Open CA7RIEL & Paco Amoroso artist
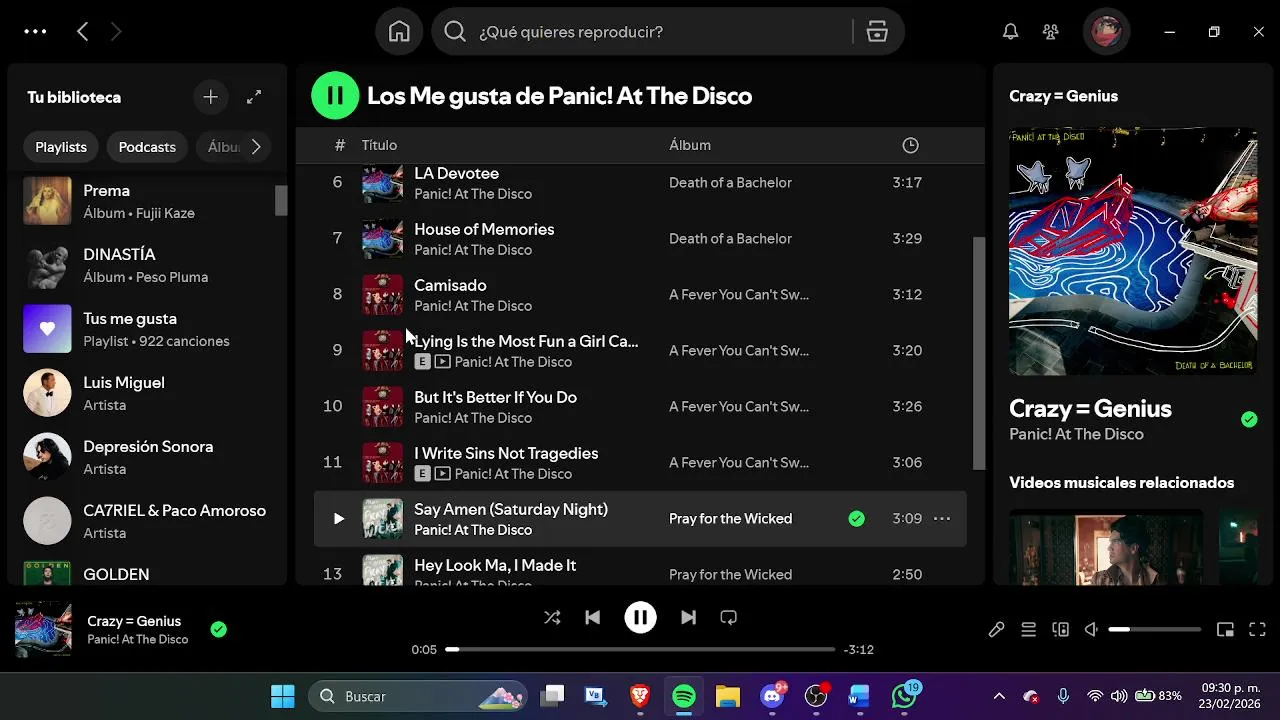Image resolution: width=1280 pixels, height=720 pixels. pyautogui.click(x=148, y=521)
